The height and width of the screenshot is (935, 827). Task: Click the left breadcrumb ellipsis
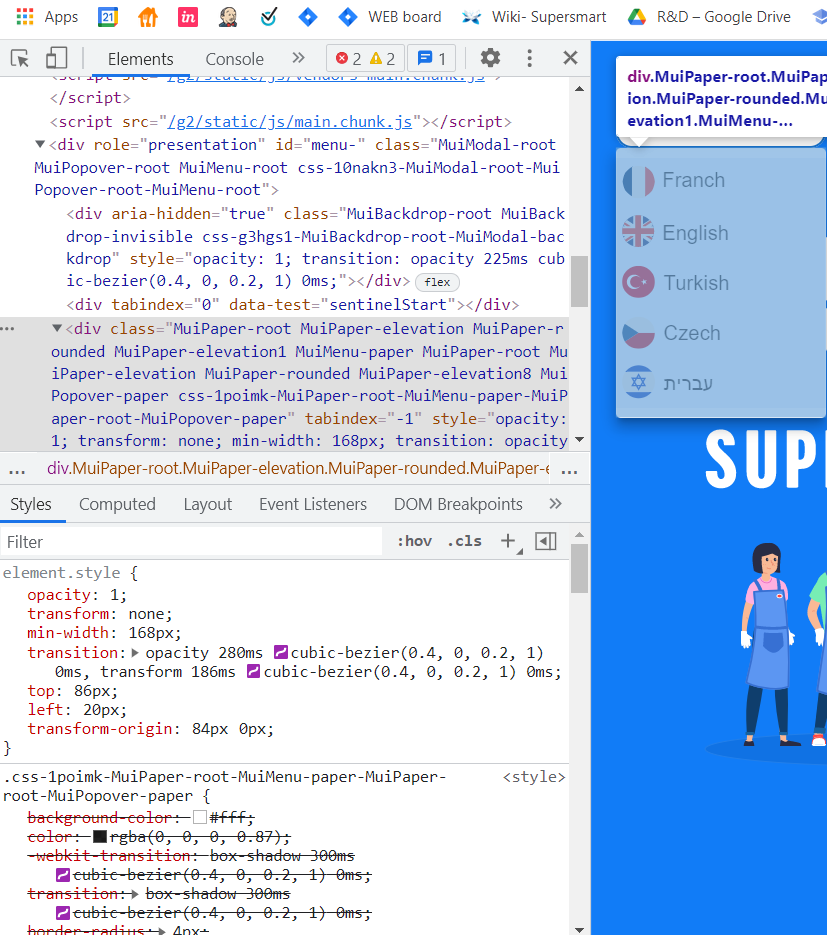pos(17,469)
